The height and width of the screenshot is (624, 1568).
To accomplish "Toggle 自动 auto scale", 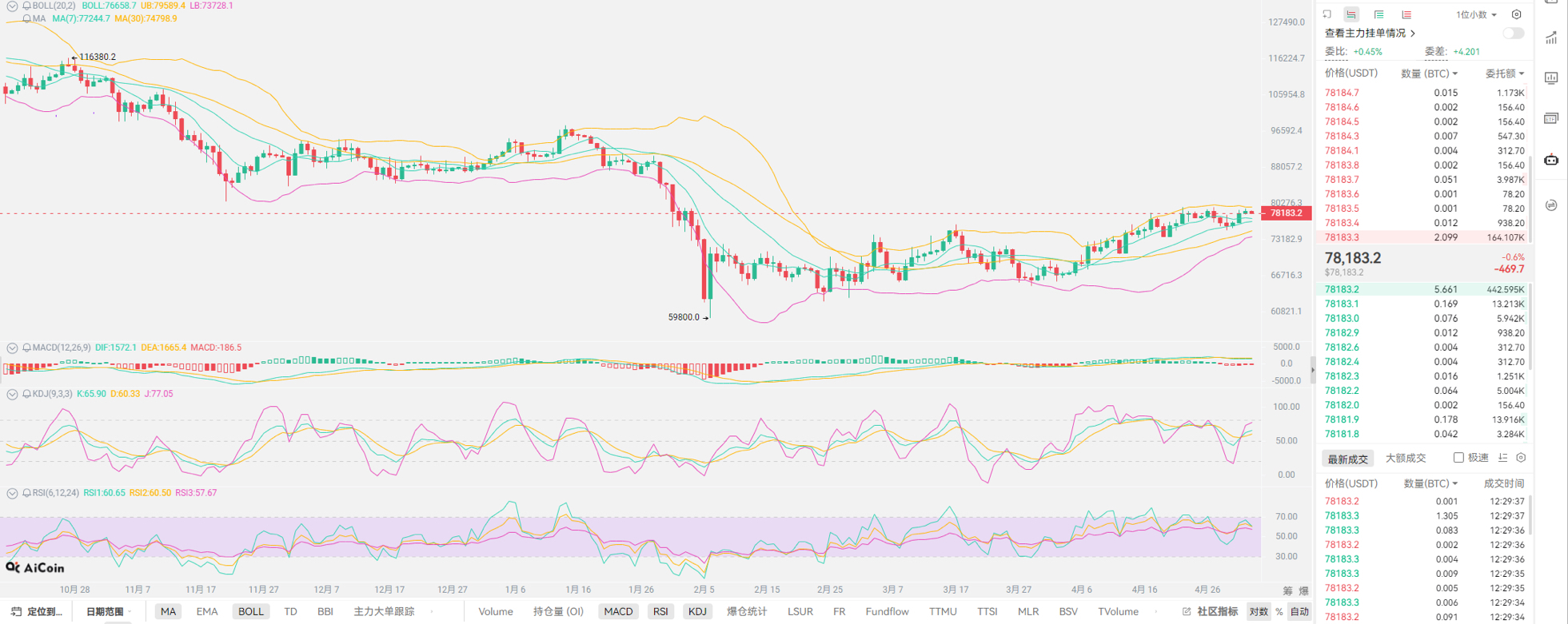I will pos(1299,612).
